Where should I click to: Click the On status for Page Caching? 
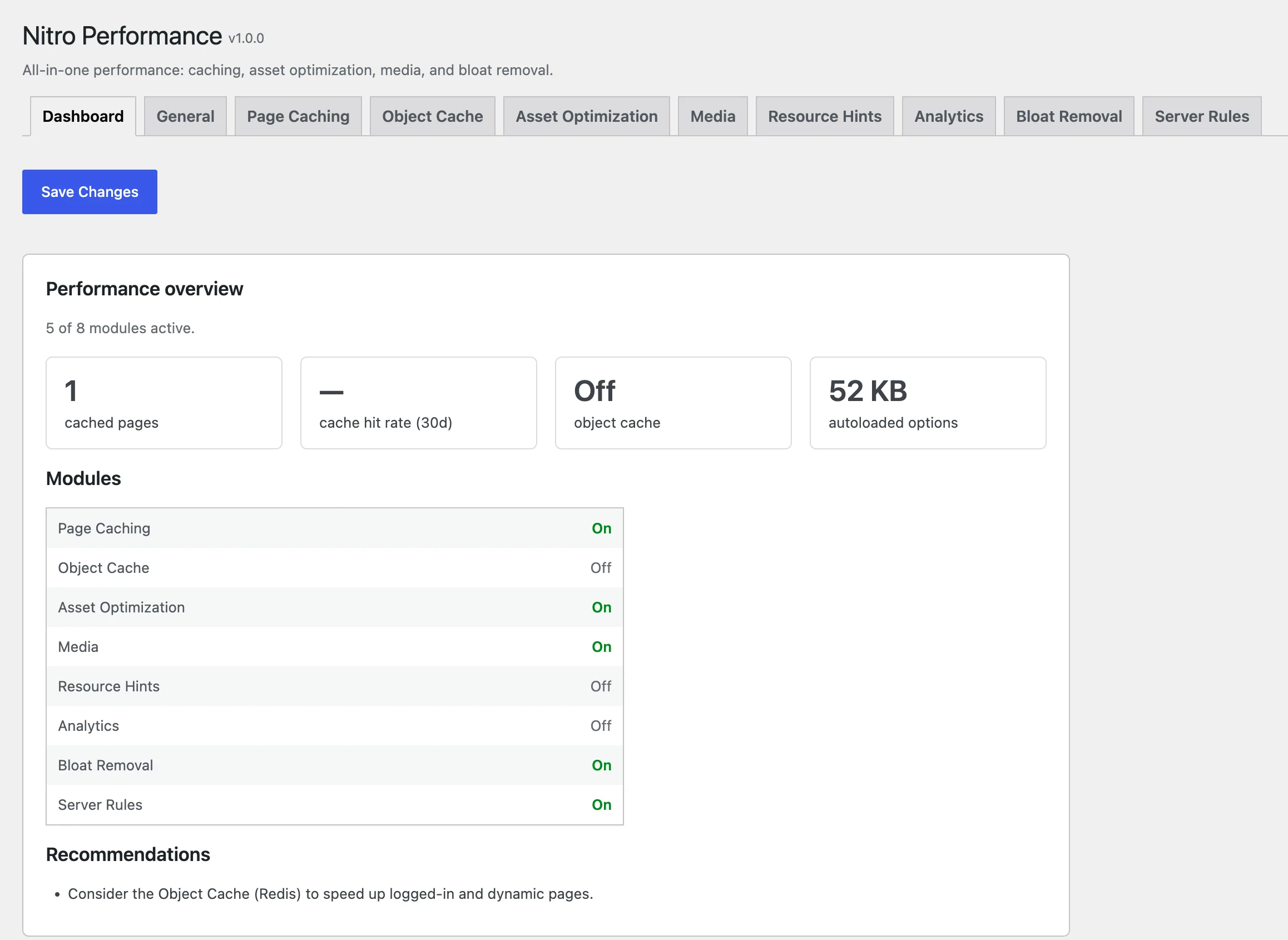(601, 528)
